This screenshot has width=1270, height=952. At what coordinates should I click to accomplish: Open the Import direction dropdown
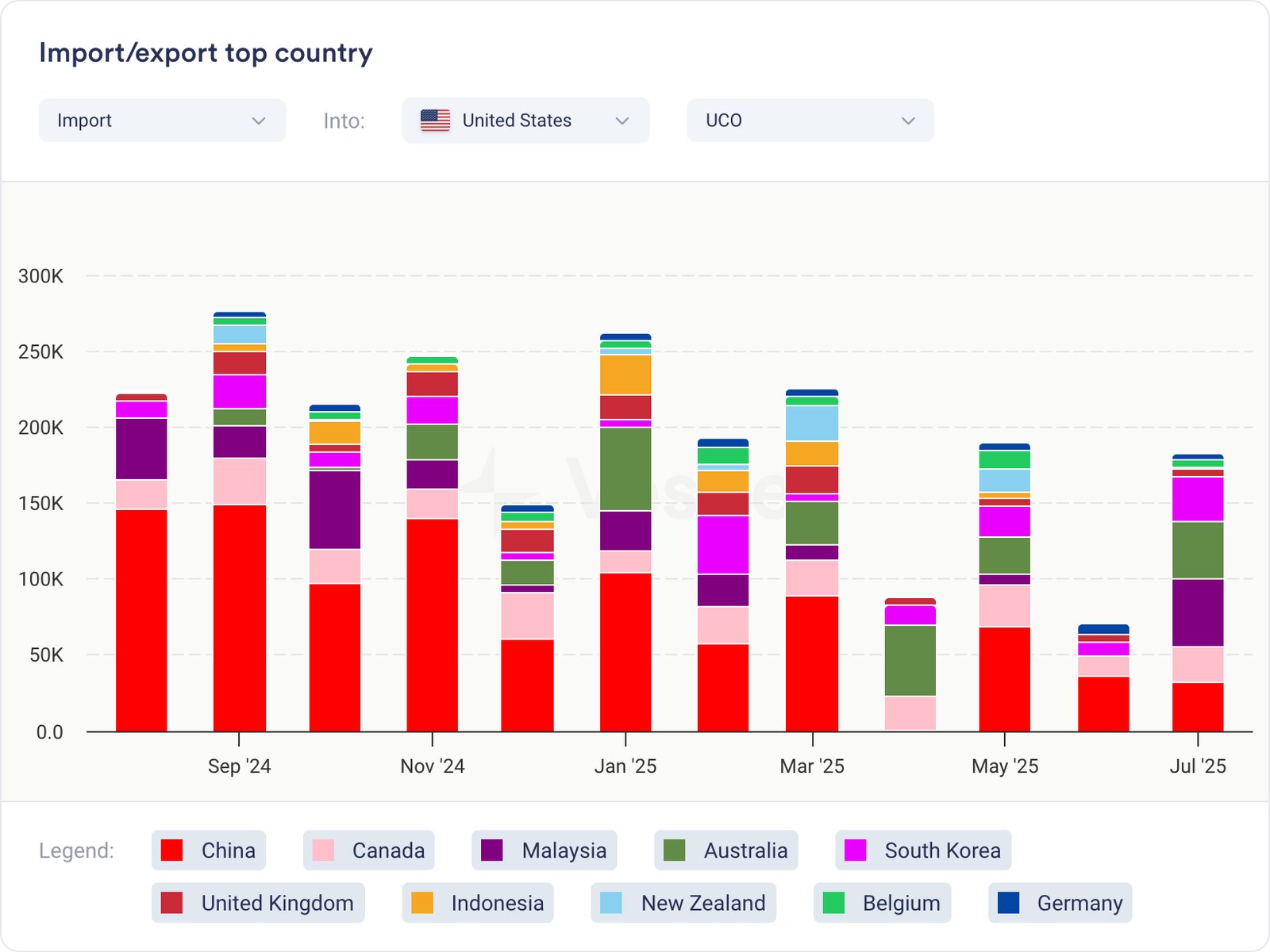point(162,121)
